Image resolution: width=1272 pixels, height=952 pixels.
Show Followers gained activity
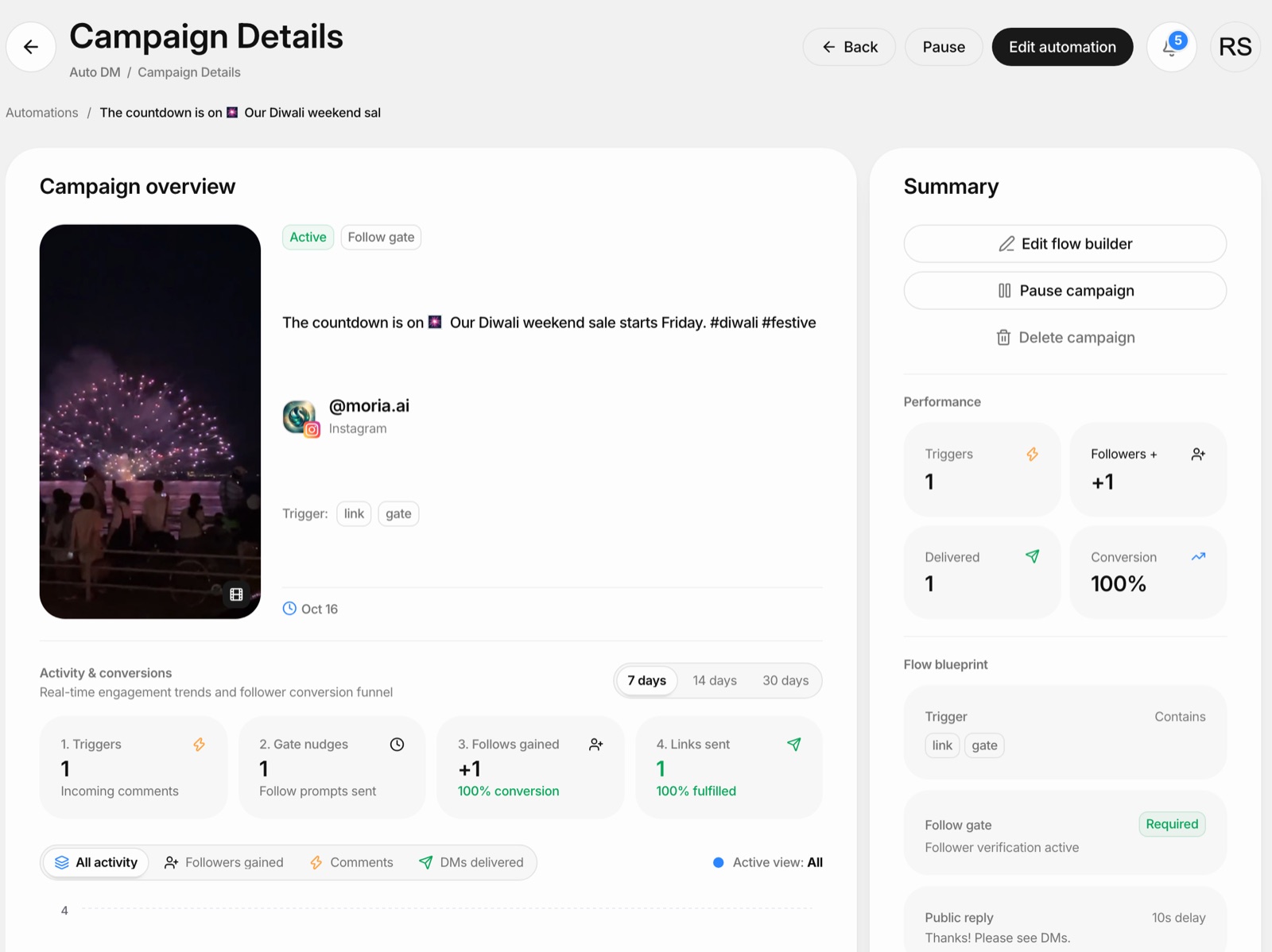tap(223, 862)
